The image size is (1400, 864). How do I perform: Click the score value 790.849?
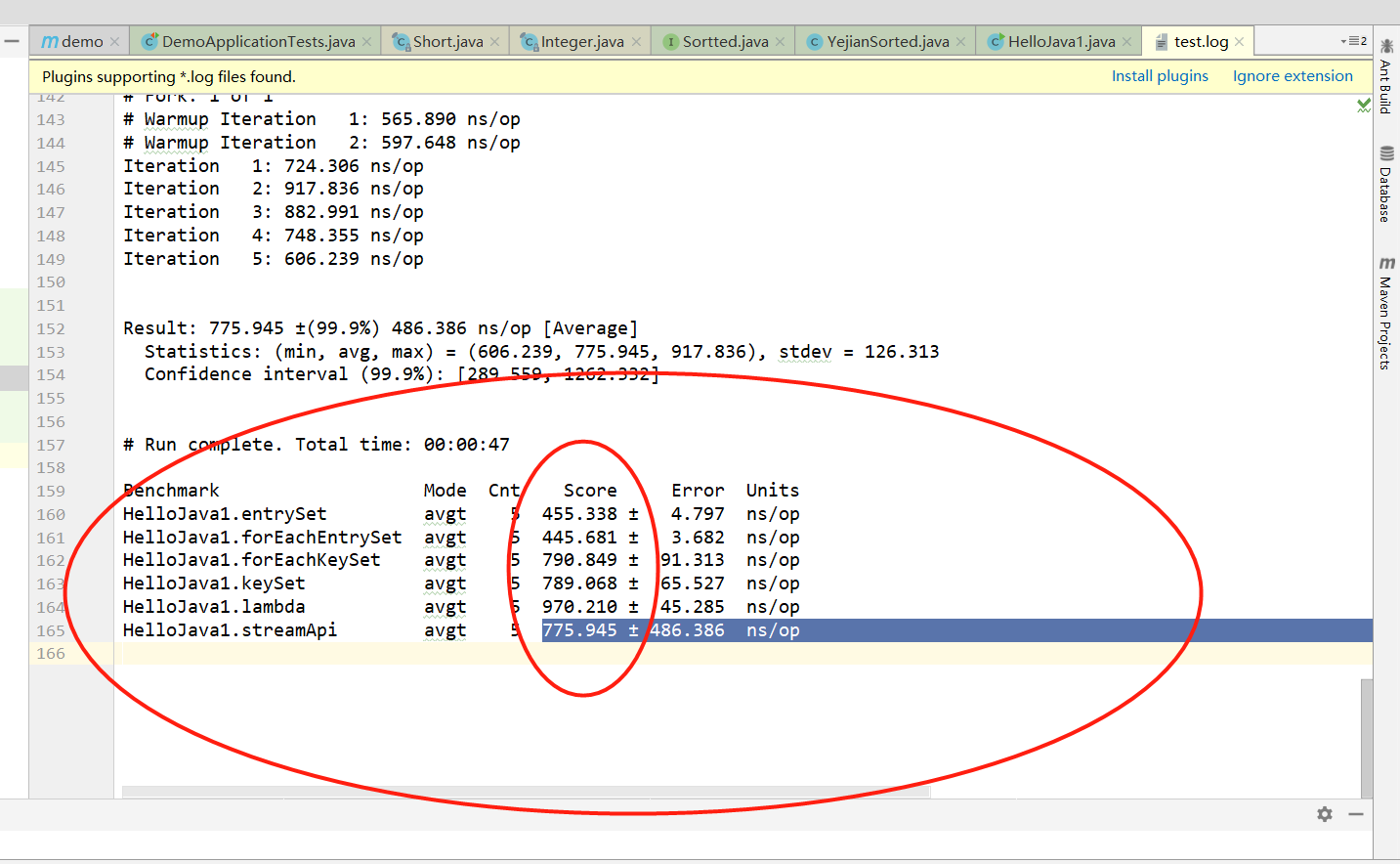point(579,560)
